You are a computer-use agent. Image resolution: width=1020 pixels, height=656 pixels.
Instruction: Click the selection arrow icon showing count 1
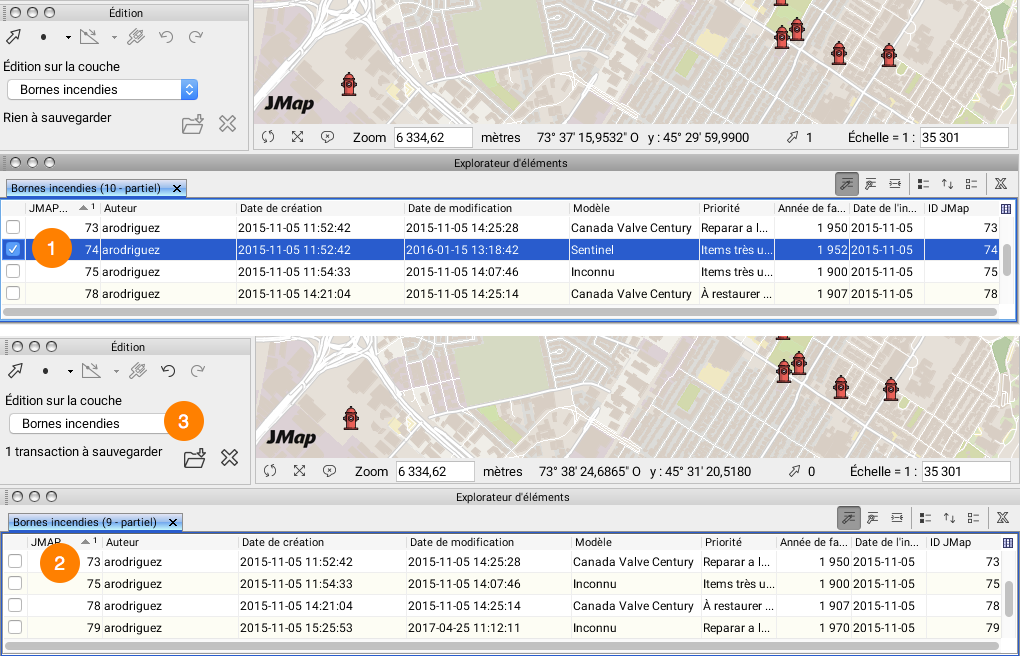tap(793, 137)
